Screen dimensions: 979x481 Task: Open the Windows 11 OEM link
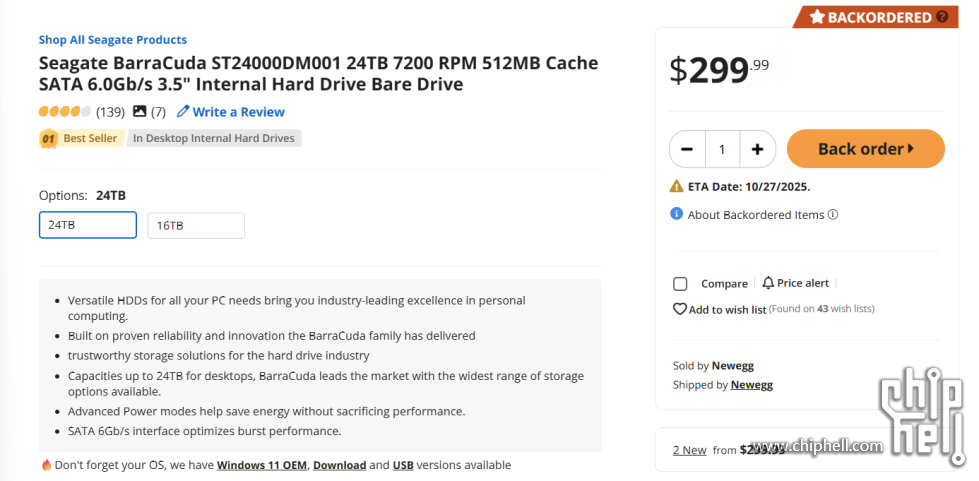(263, 465)
